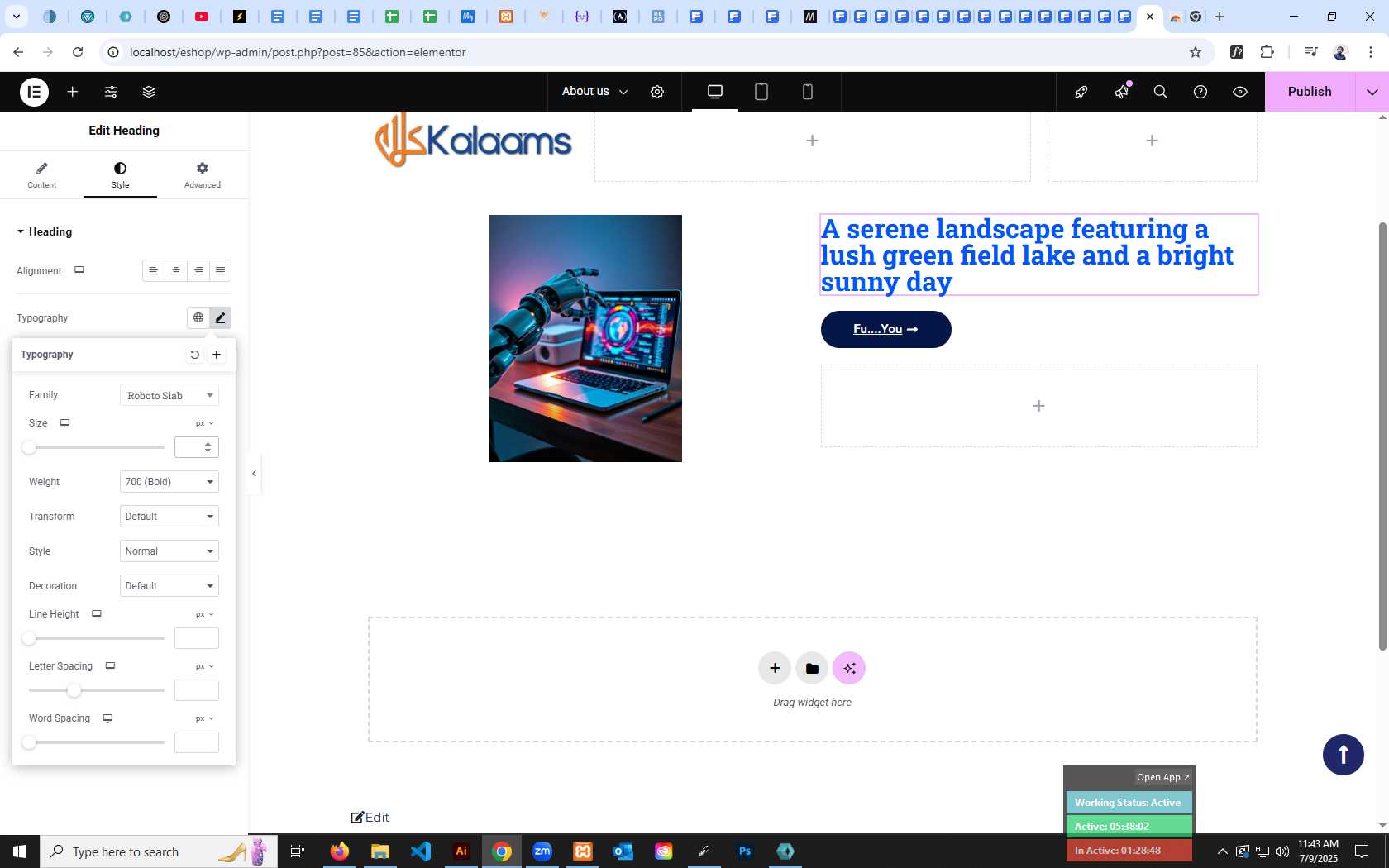Screen dimensions: 1389x868
Task: Change the Size unit px selector
Action: point(204,423)
